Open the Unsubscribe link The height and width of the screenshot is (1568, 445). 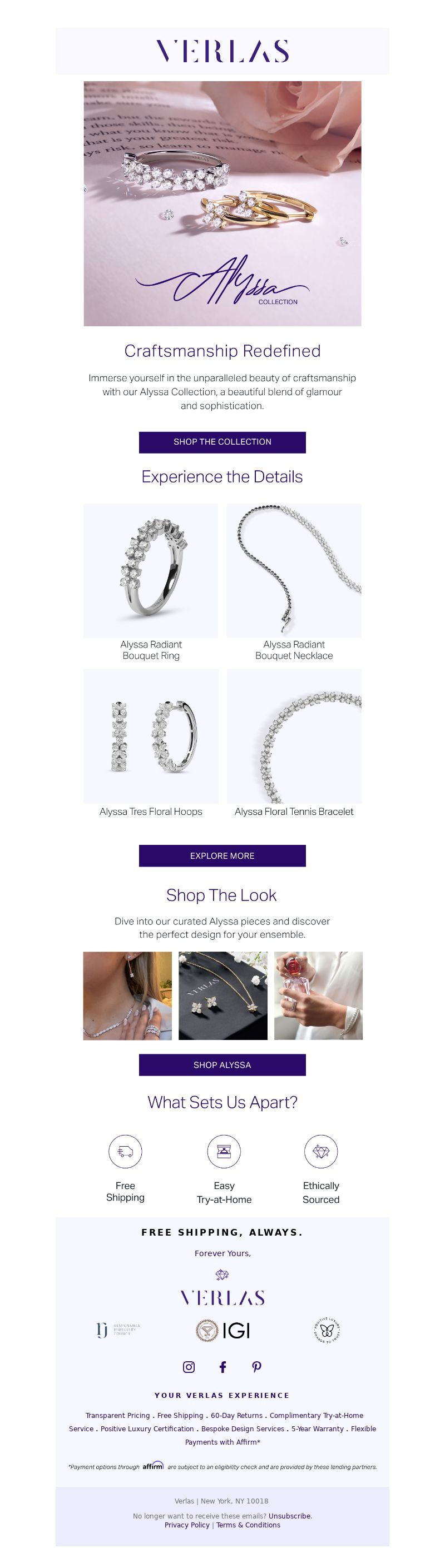point(290,1516)
